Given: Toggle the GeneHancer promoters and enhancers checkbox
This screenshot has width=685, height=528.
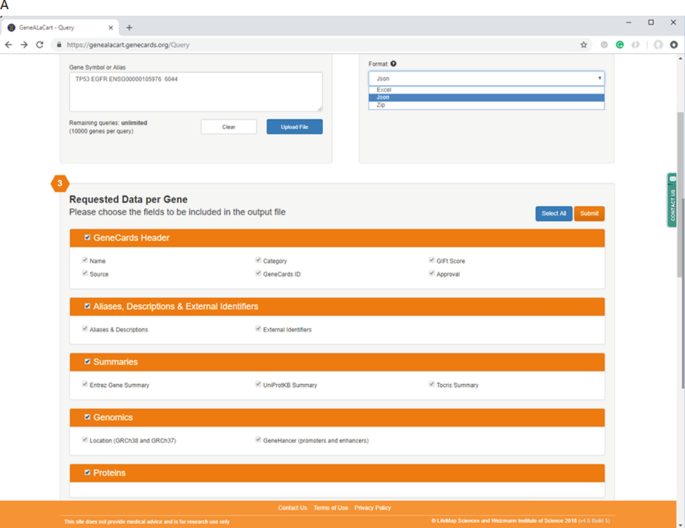Looking at the screenshot, I should click(258, 440).
